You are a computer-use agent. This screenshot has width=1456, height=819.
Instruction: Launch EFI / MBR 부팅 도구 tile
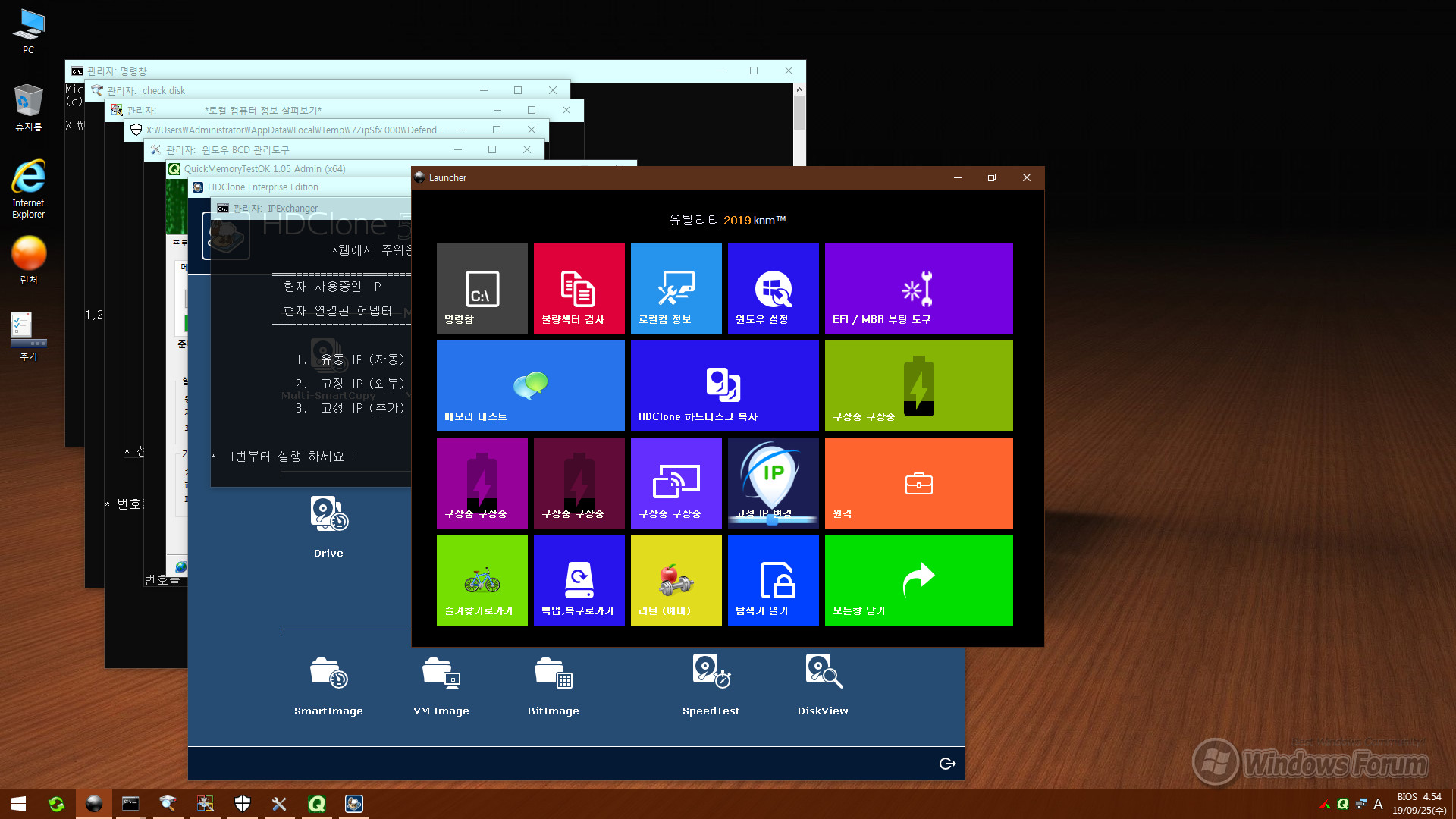click(918, 289)
